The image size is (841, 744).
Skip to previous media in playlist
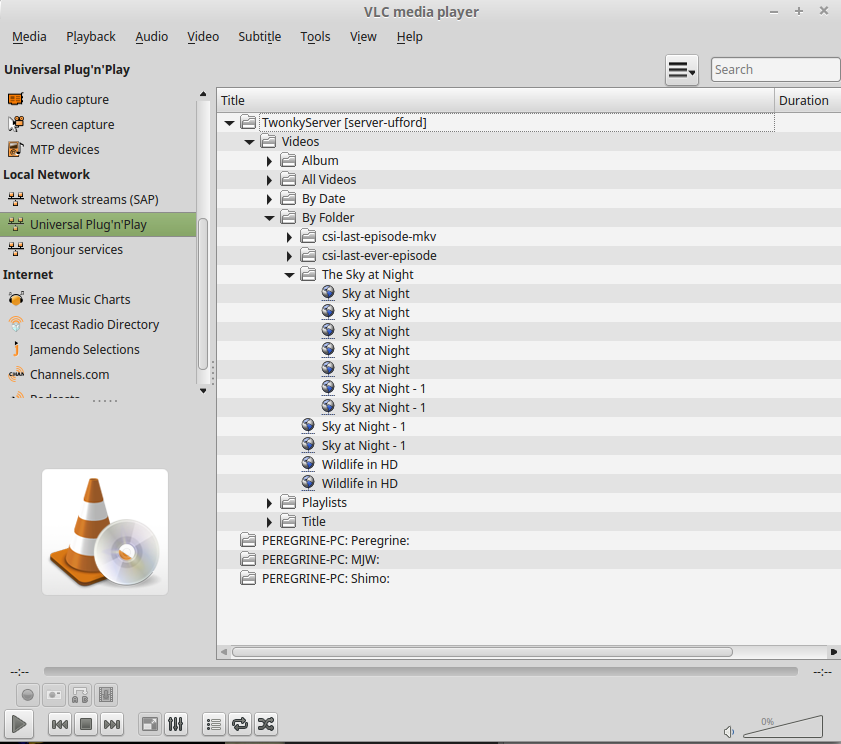tap(60, 725)
